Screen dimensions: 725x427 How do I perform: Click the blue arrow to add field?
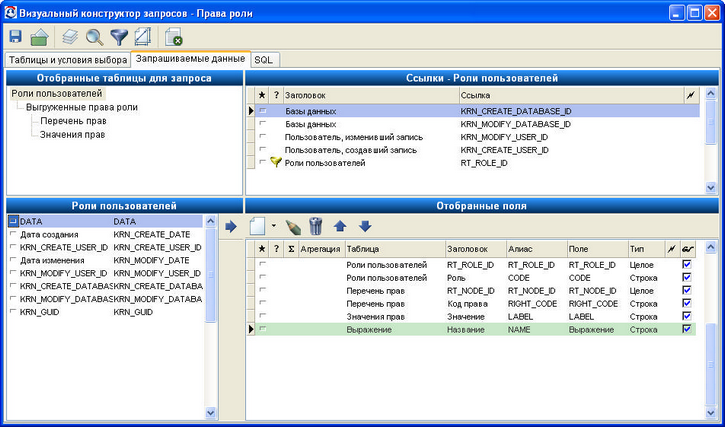231,226
